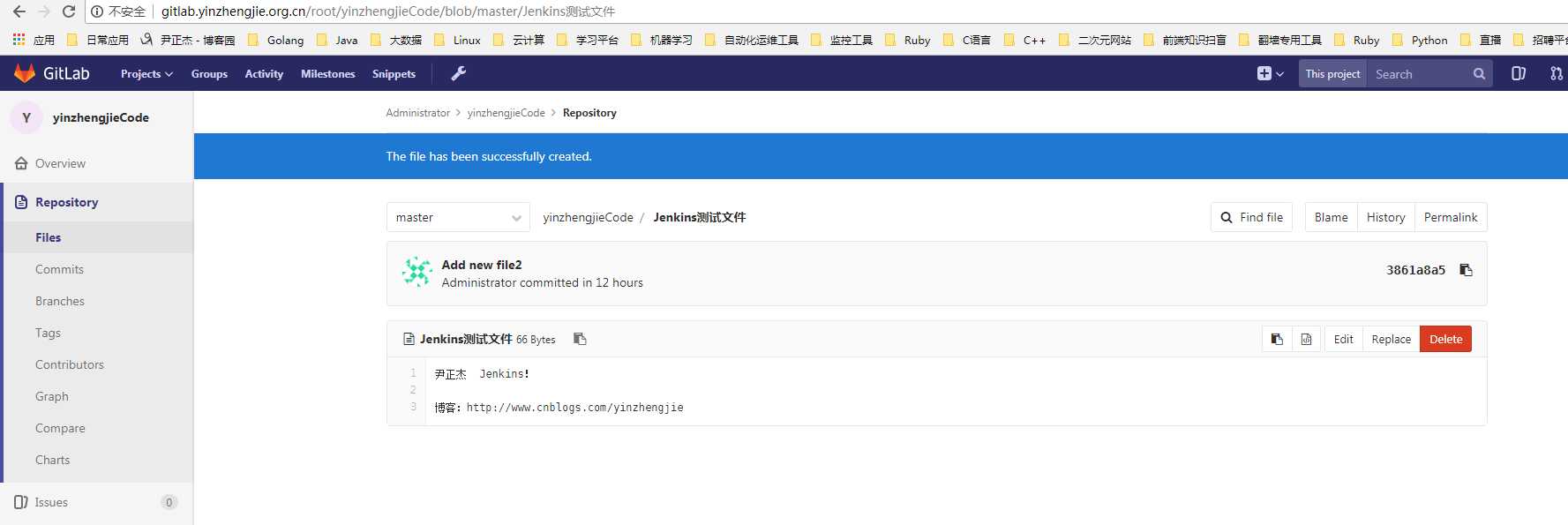Open the Add new file2 commit link
This screenshot has height=525, width=1568.
coord(482,265)
